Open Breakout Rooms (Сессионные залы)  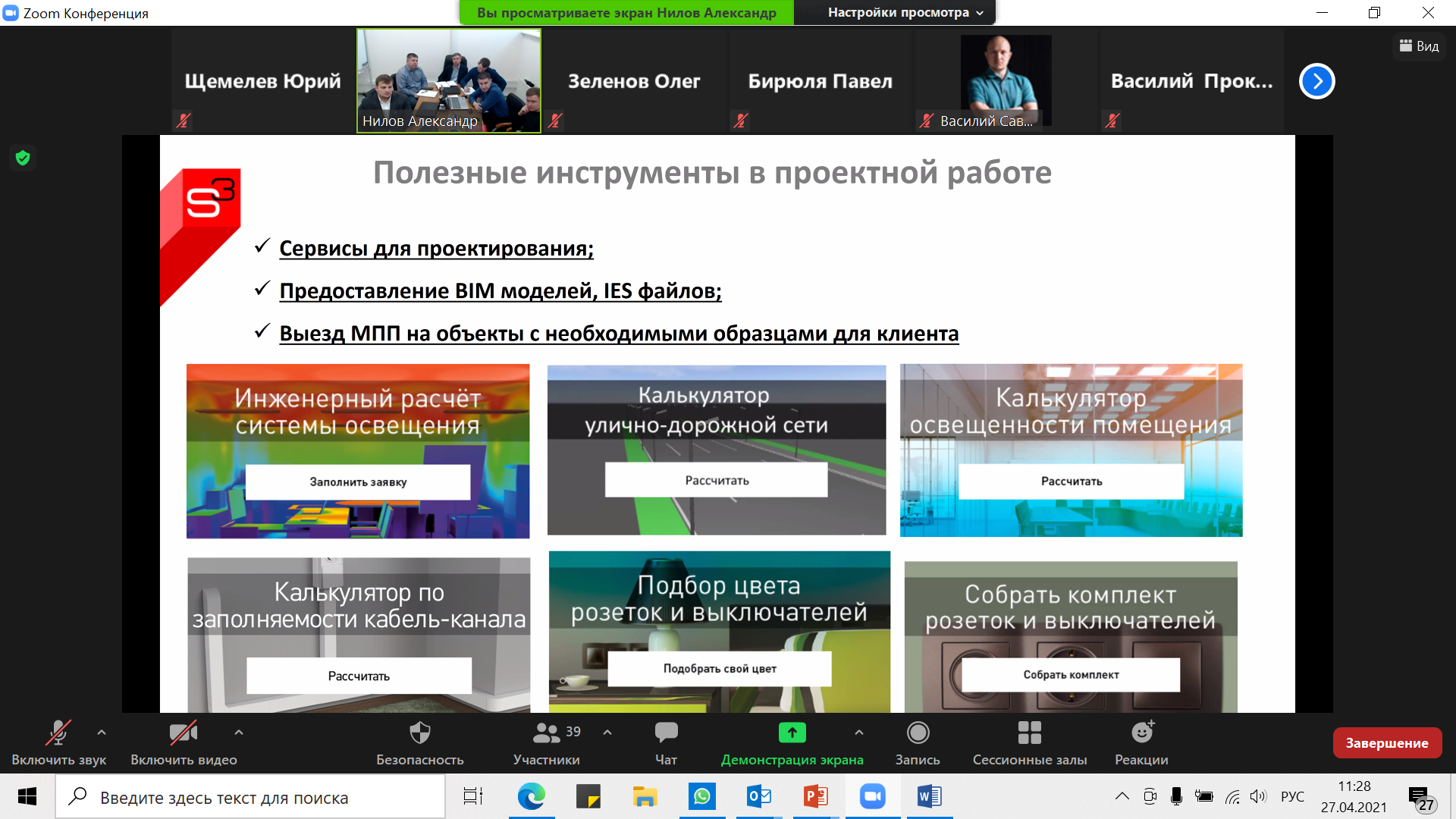click(1029, 733)
